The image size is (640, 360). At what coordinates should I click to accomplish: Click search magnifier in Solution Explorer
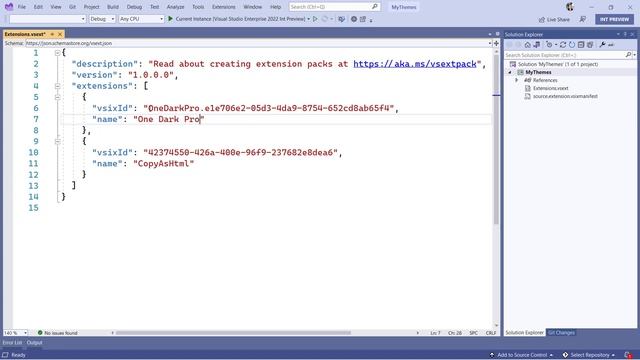pyautogui.click(x=628, y=55)
